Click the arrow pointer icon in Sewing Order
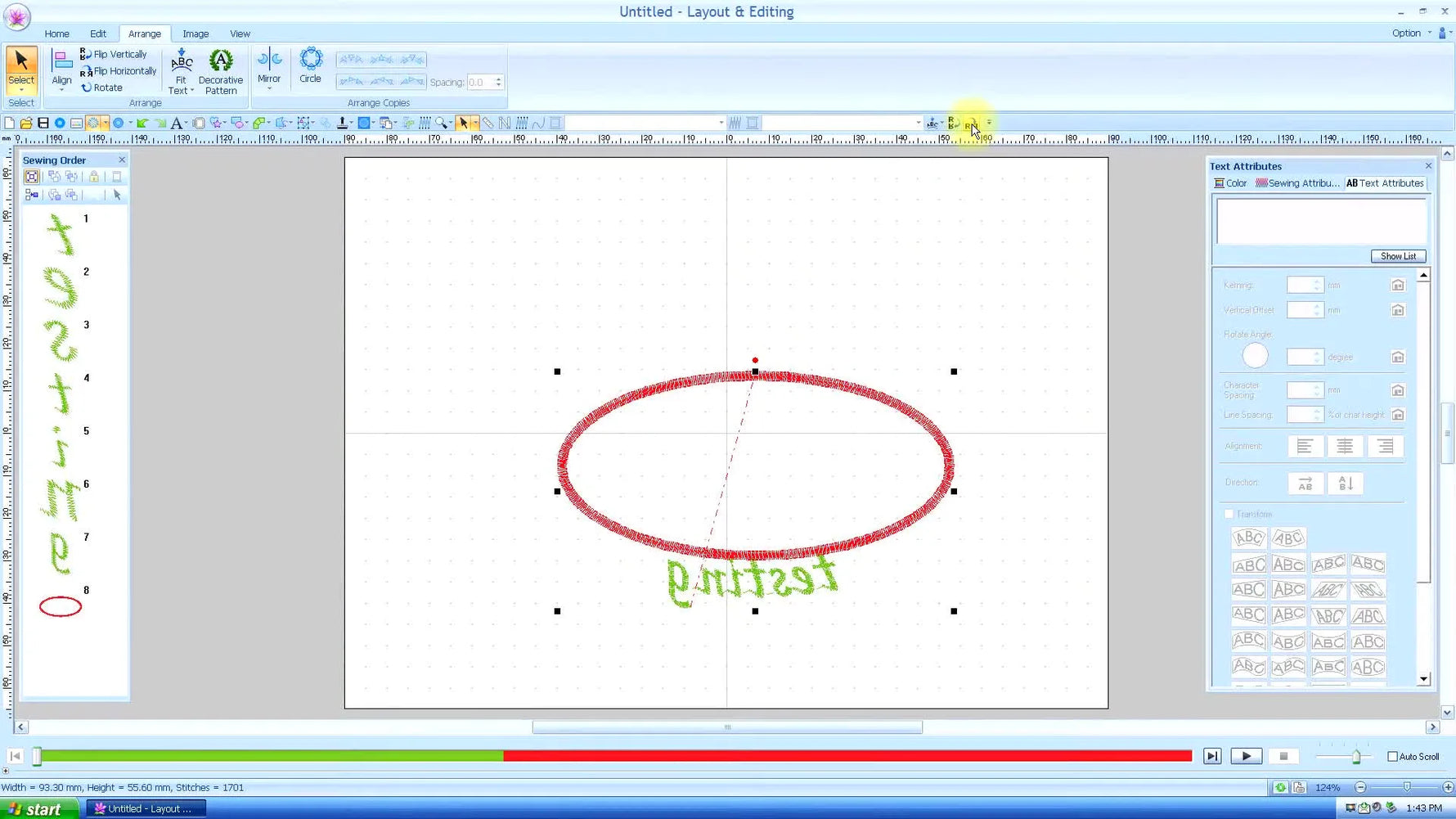Screen dimensions: 1456x819 click(x=117, y=195)
